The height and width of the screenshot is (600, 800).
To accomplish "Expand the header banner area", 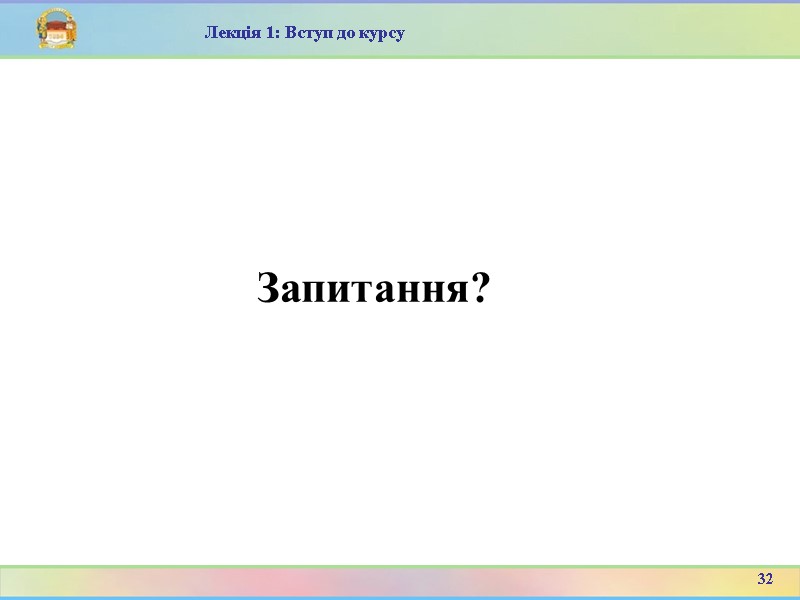I will [x=400, y=30].
